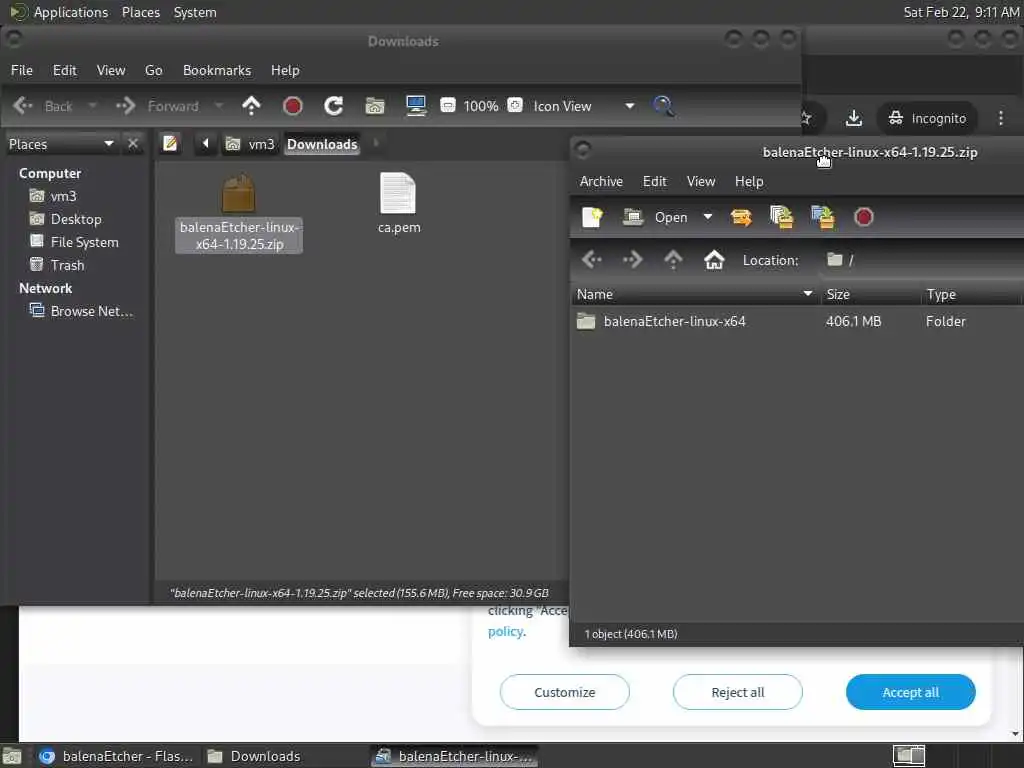Open the browser three-dot menu
This screenshot has height=768, width=1024.
[1000, 118]
